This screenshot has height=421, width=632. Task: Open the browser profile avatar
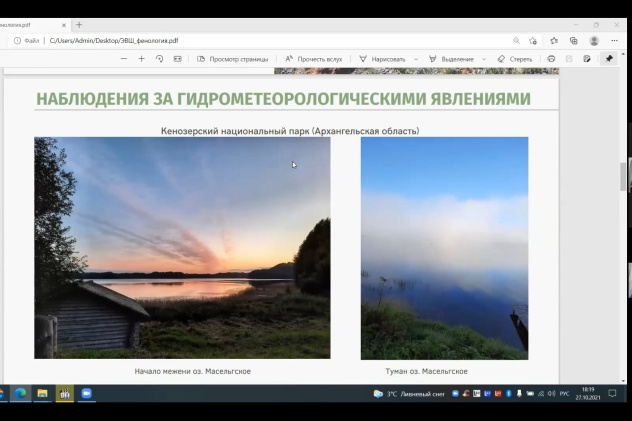594,41
